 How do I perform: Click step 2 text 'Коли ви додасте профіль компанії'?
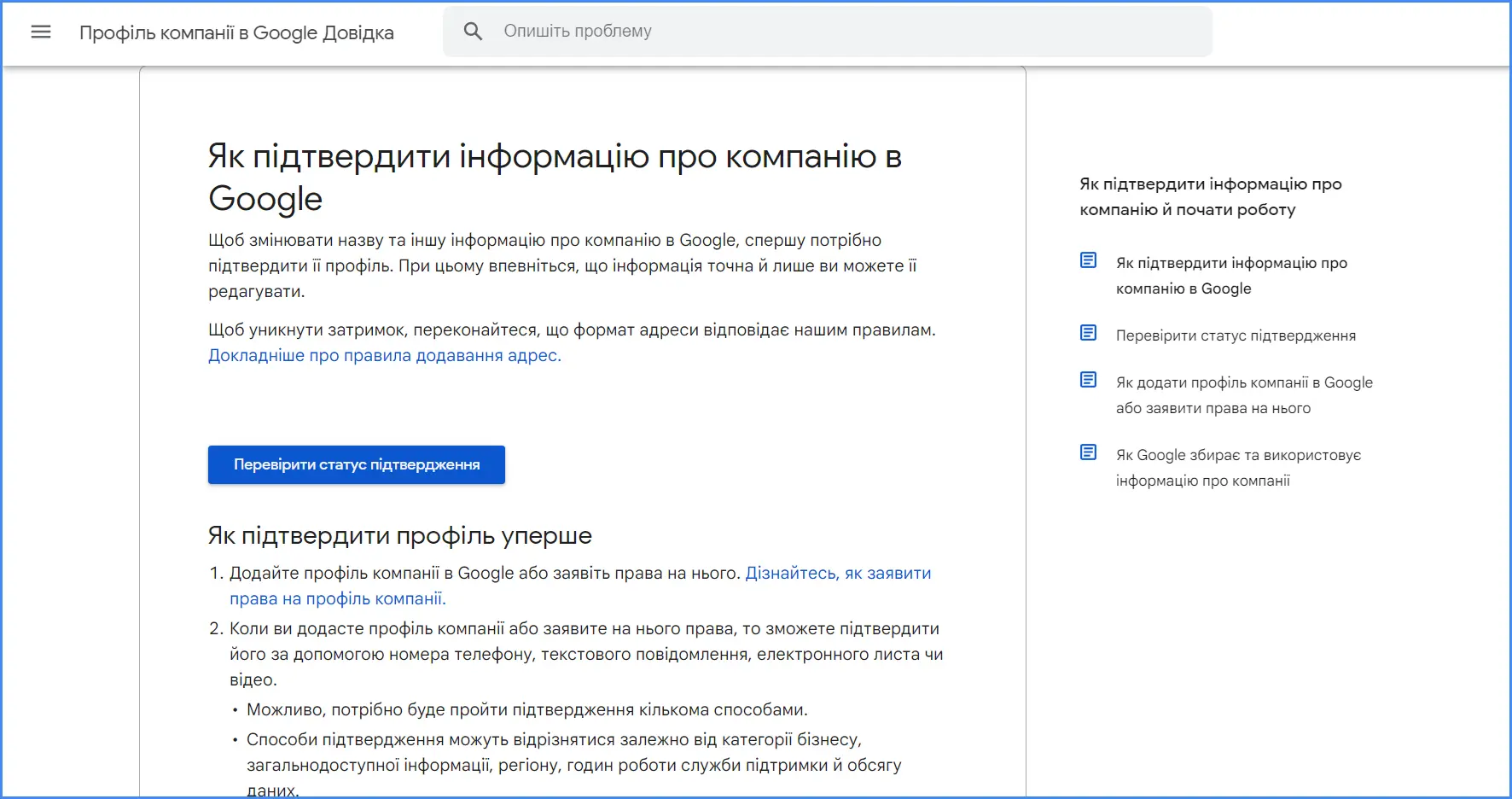pos(586,654)
